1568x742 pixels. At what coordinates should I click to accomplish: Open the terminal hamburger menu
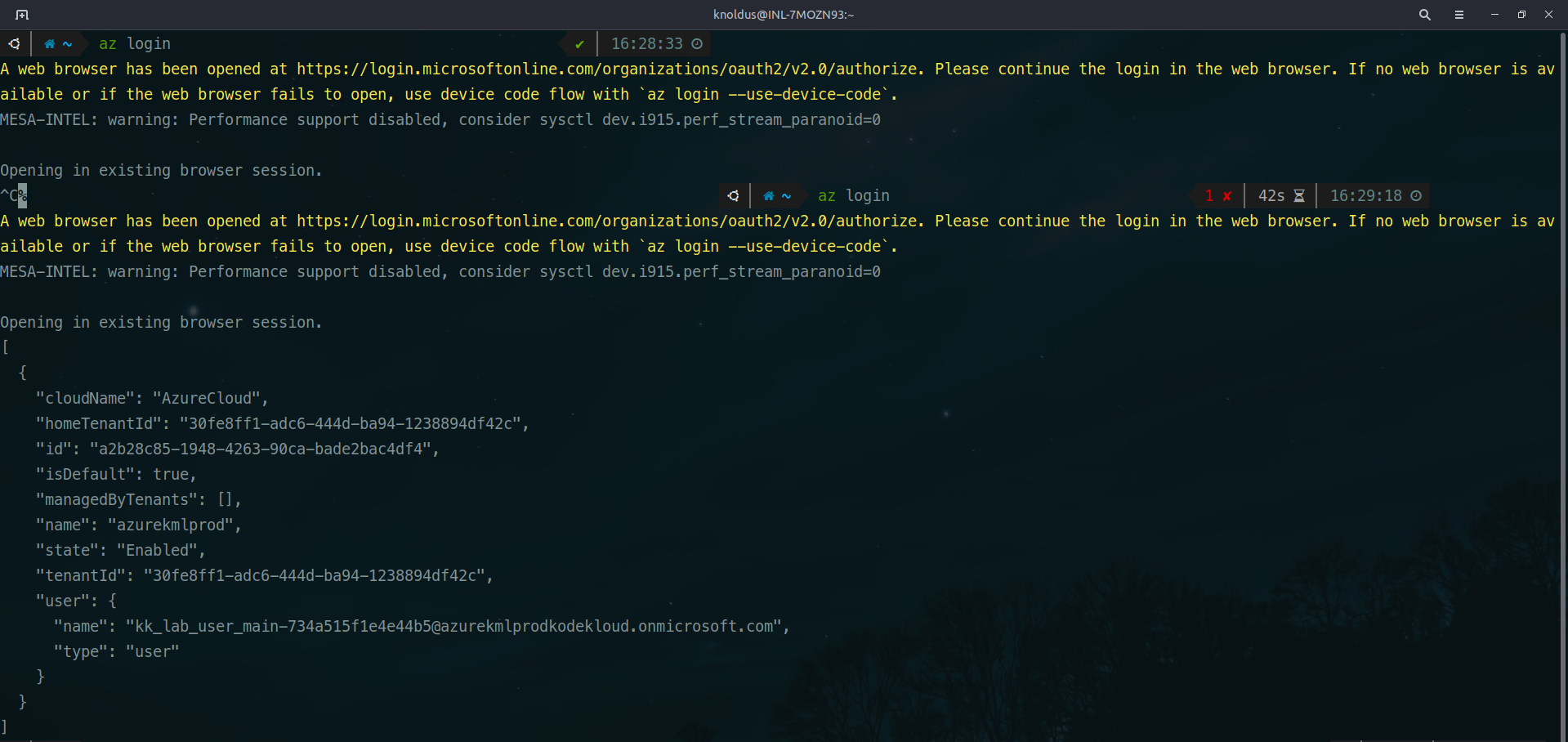[x=1459, y=15]
